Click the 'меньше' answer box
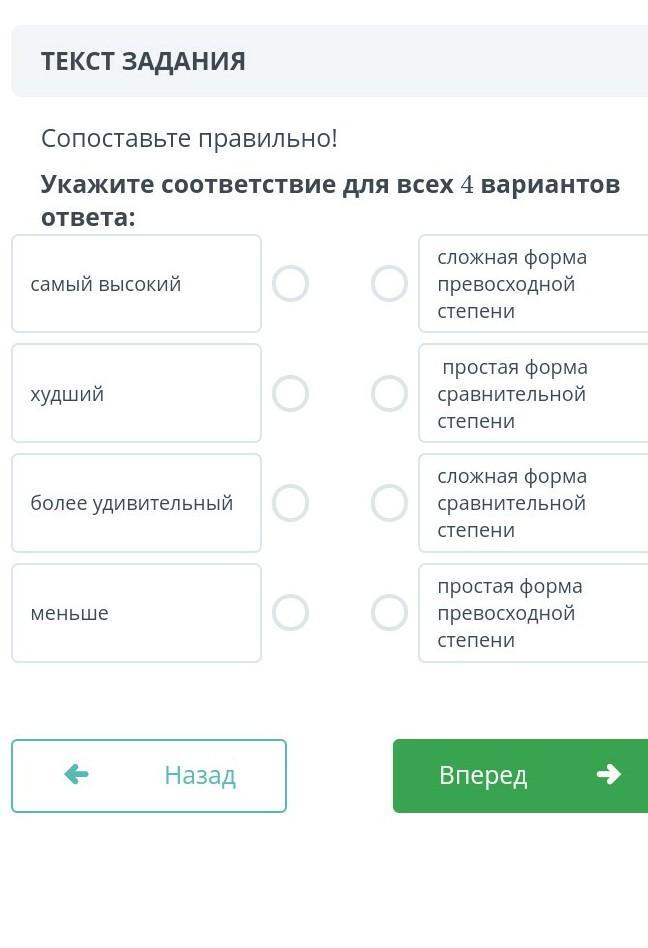 (136, 612)
